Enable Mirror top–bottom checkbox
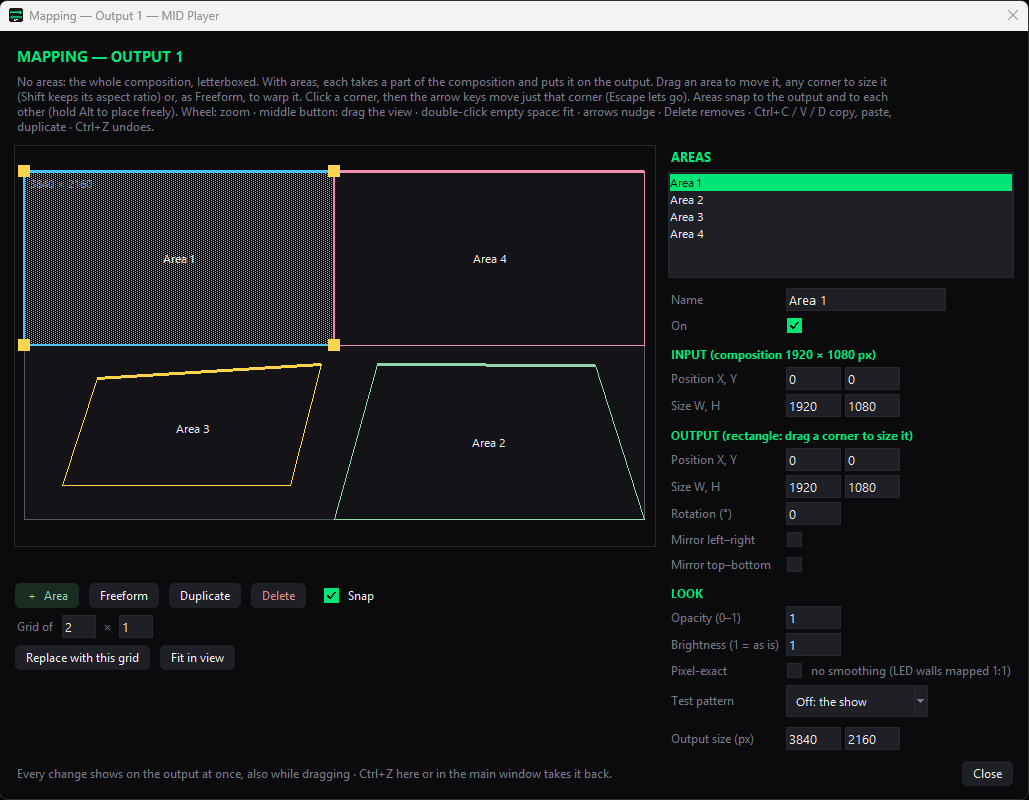This screenshot has height=800, width=1029. (794, 564)
